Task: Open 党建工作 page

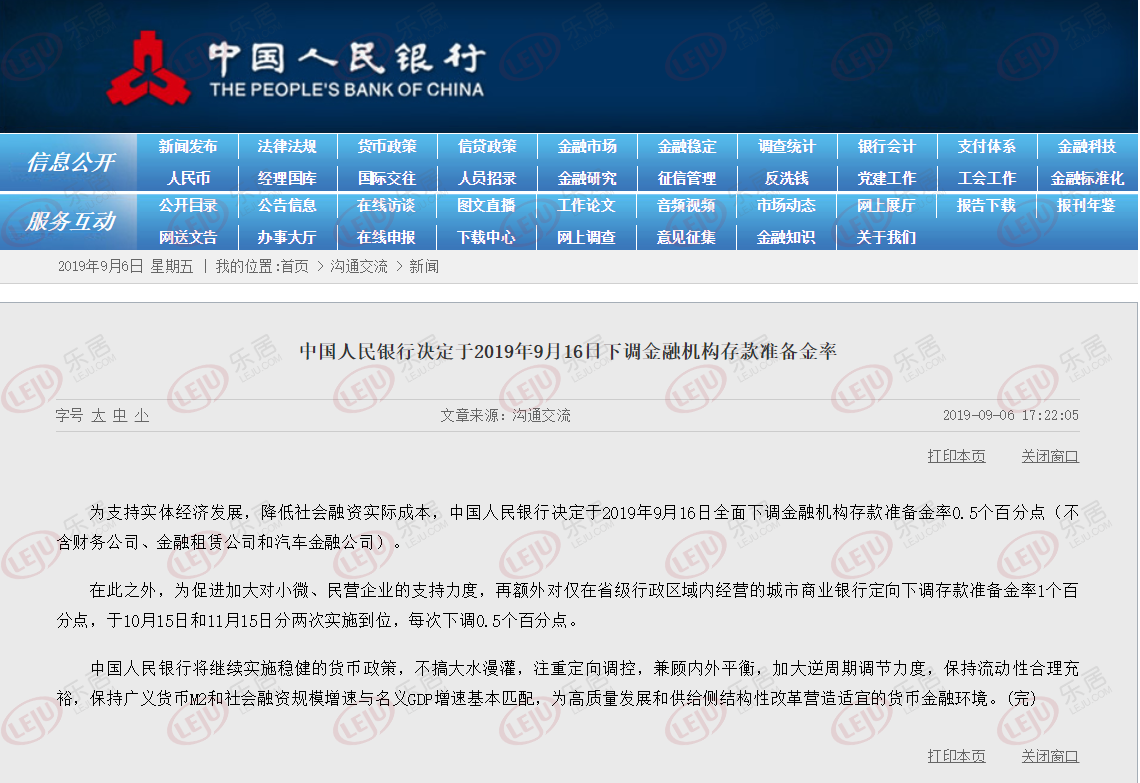Action: pos(887,178)
